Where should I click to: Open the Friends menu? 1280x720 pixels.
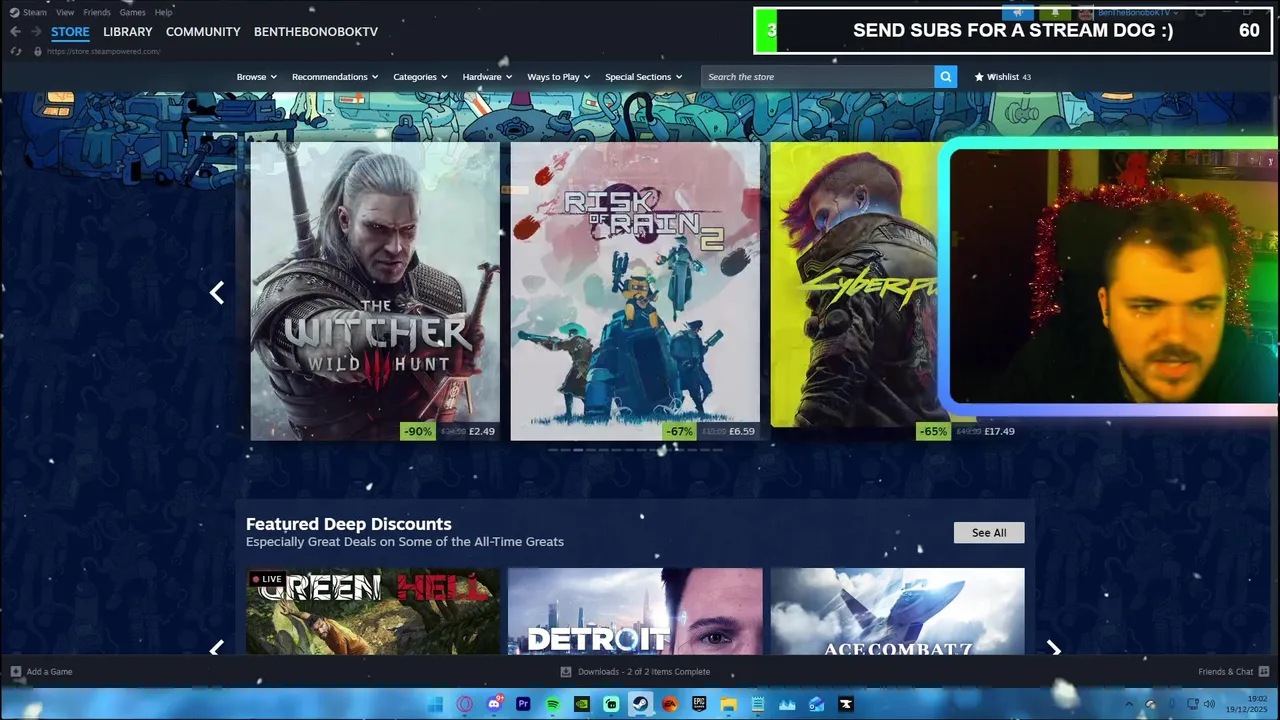point(97,12)
